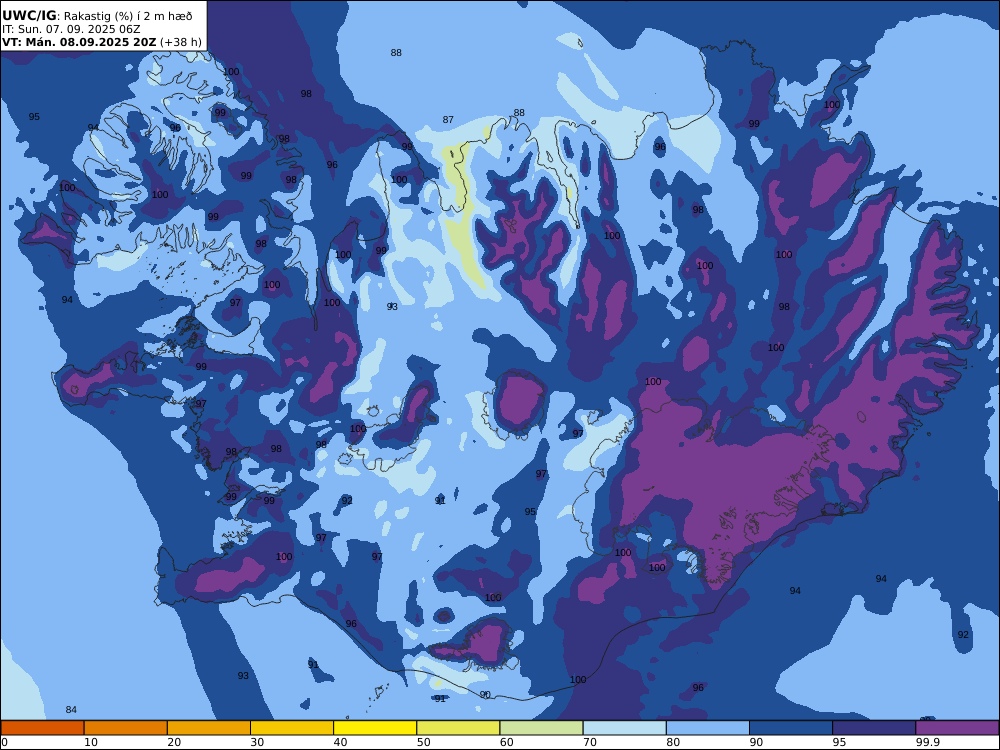Image resolution: width=1000 pixels, height=750 pixels.
Task: Click the 'UWC/IG' title text
Action: pos(29,15)
